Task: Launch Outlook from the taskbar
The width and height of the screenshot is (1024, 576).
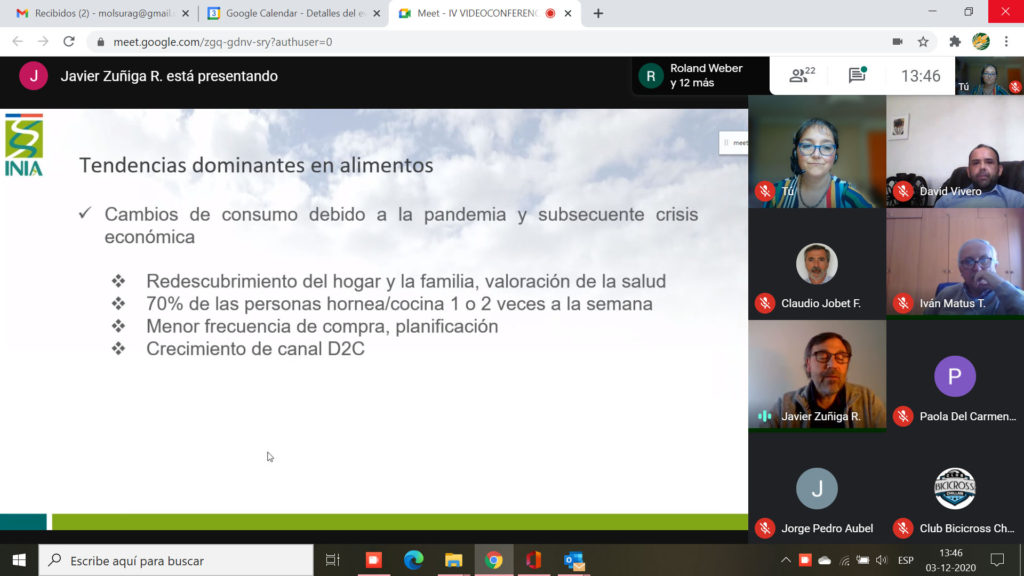Action: (573, 560)
